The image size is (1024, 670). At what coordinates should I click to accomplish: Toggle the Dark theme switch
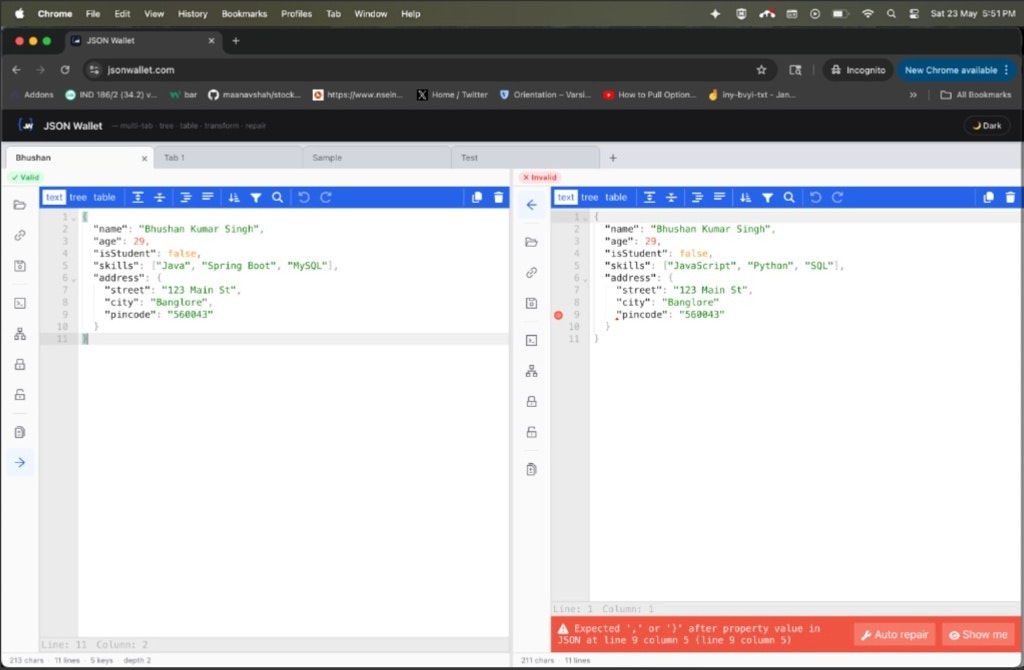point(987,125)
